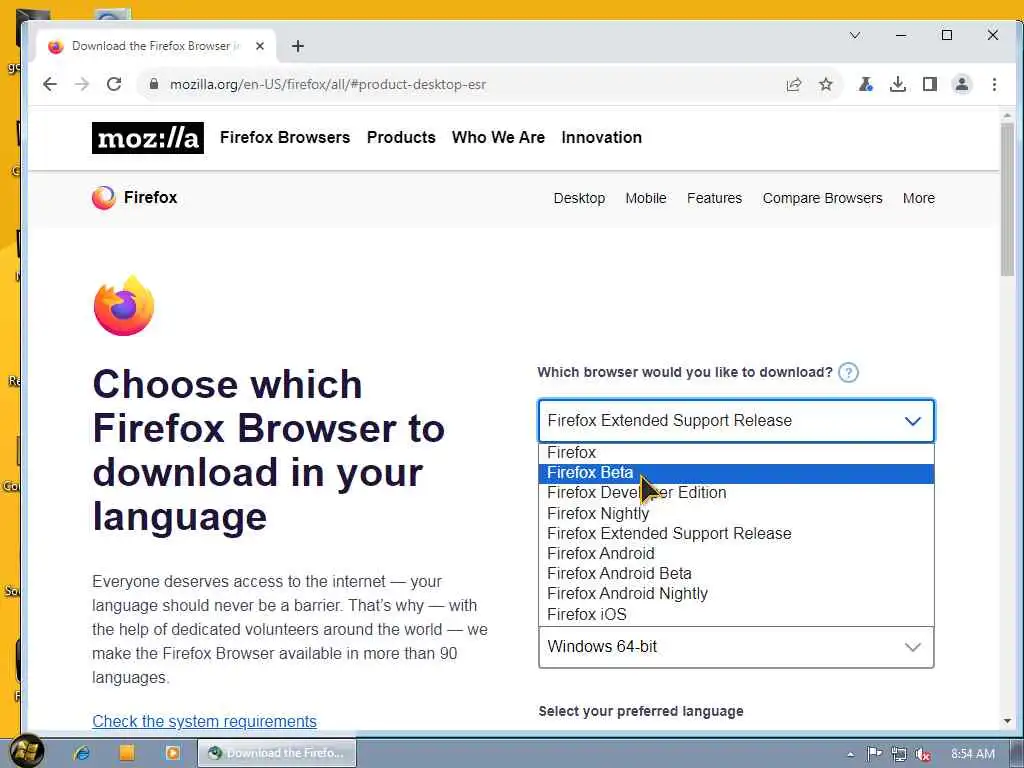Viewport: 1024px width, 768px height.
Task: Select Firefox Android Beta option
Action: click(x=736, y=573)
